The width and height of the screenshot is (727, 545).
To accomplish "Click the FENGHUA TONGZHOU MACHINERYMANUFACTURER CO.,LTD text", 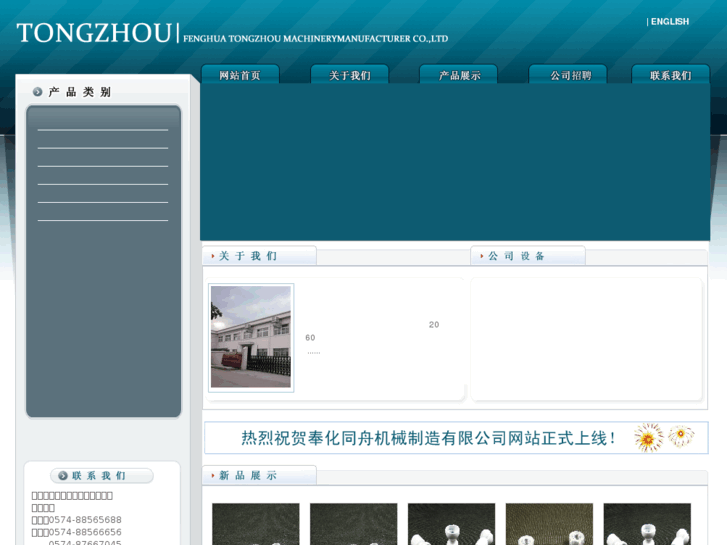I will (x=316, y=38).
